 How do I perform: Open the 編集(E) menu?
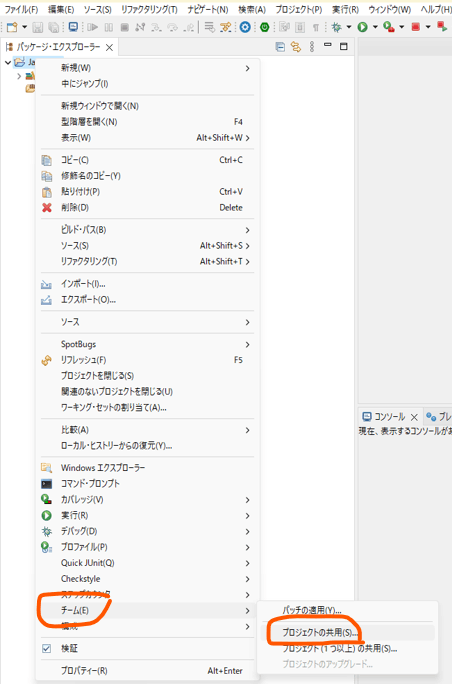point(61,9)
